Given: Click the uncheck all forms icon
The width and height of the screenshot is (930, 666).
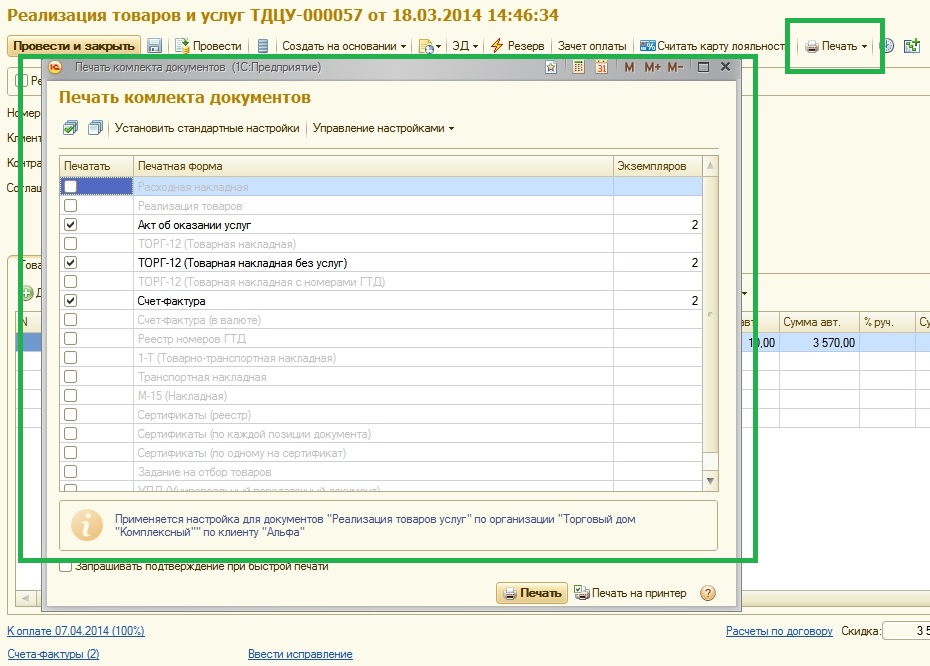Looking at the screenshot, I should (x=95, y=128).
